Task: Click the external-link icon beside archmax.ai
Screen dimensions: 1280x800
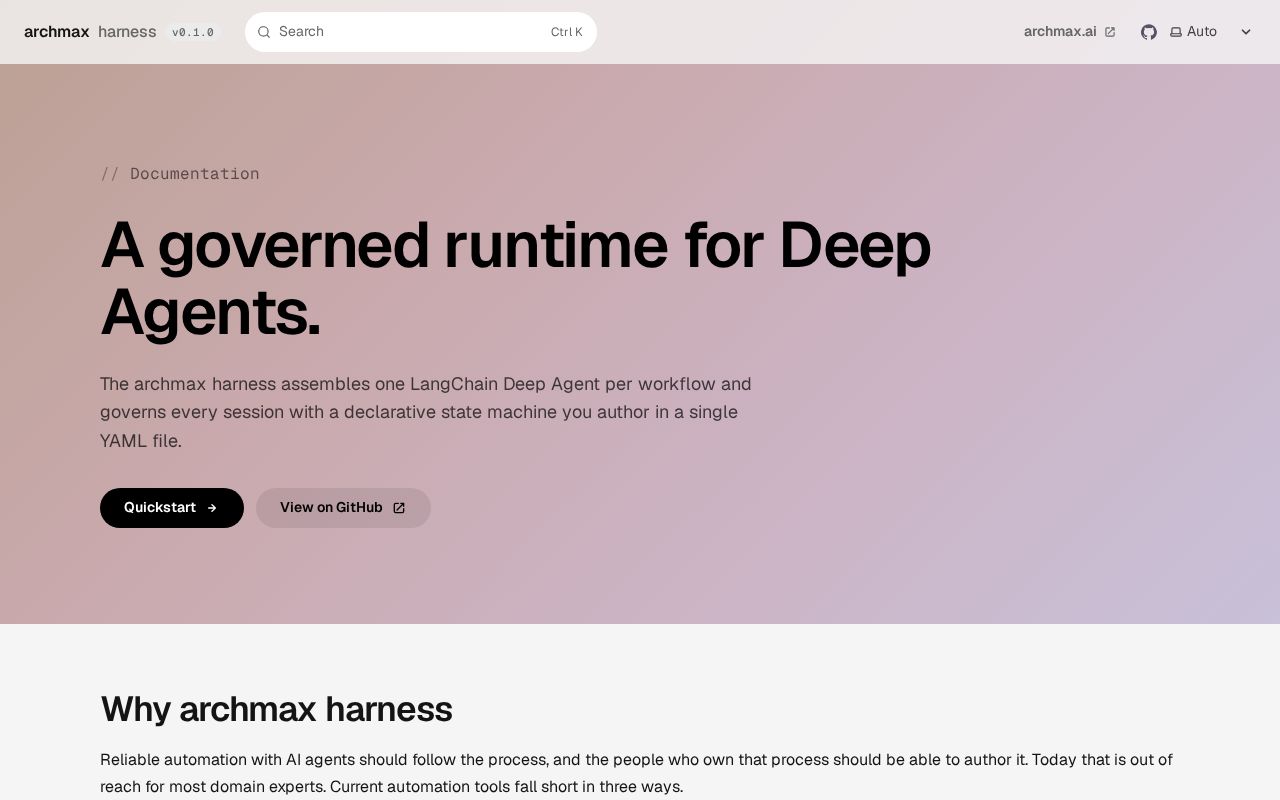Action: coord(1110,32)
